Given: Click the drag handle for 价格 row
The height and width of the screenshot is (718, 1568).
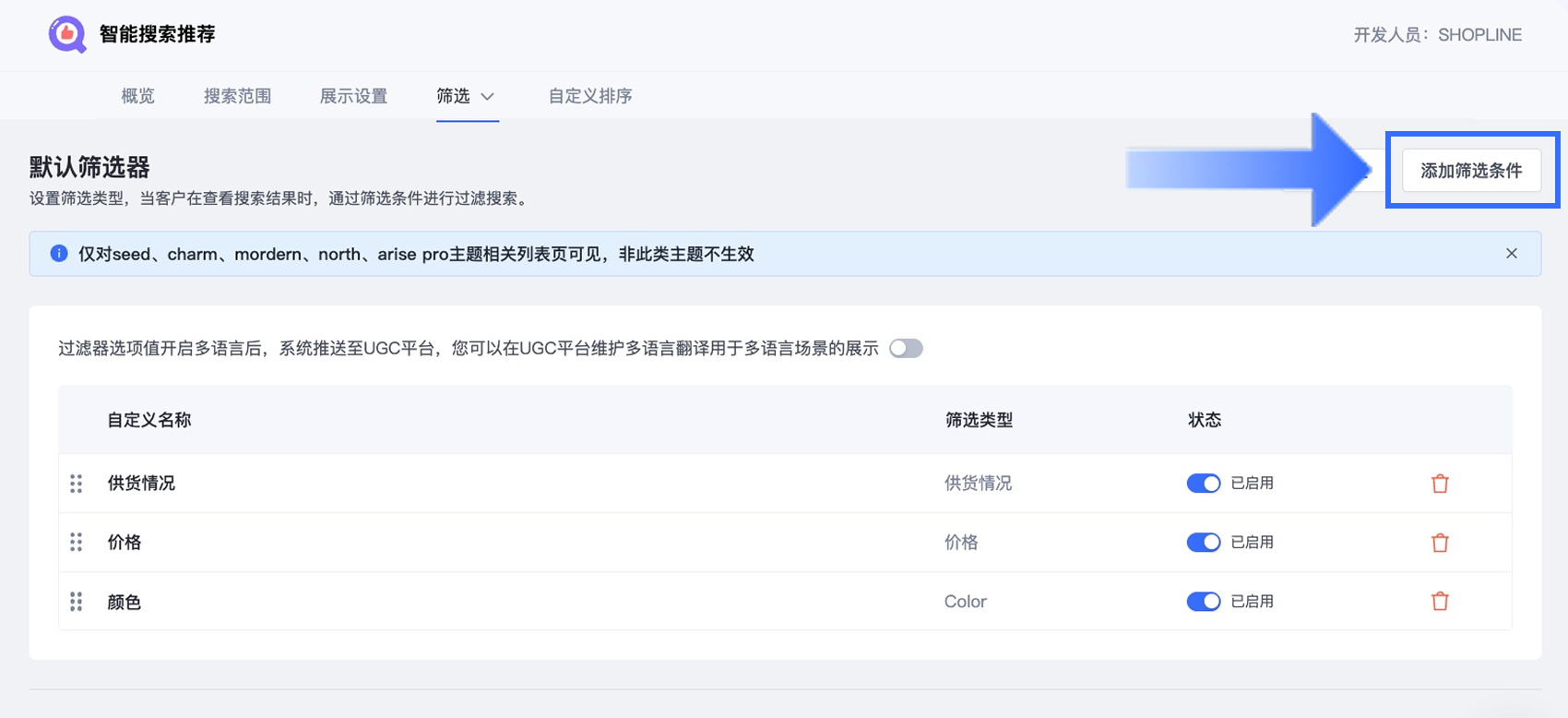Looking at the screenshot, I should tap(77, 543).
